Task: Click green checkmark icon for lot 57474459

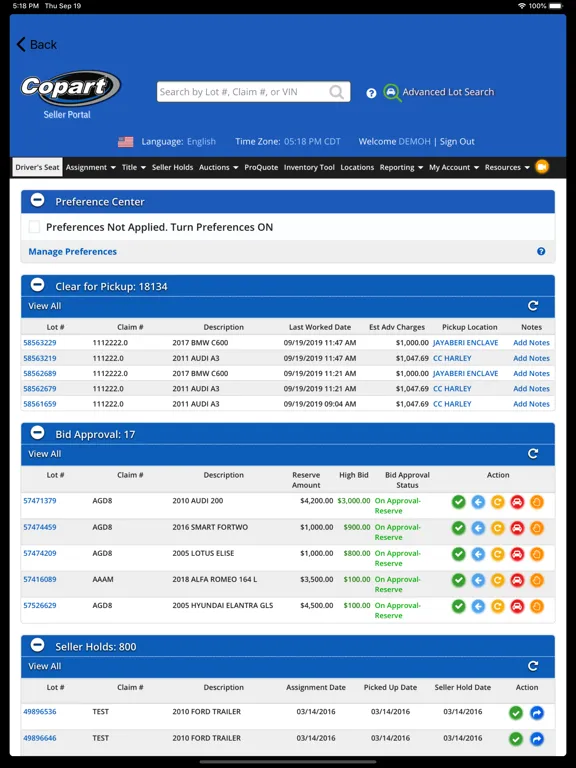Action: coord(458,528)
